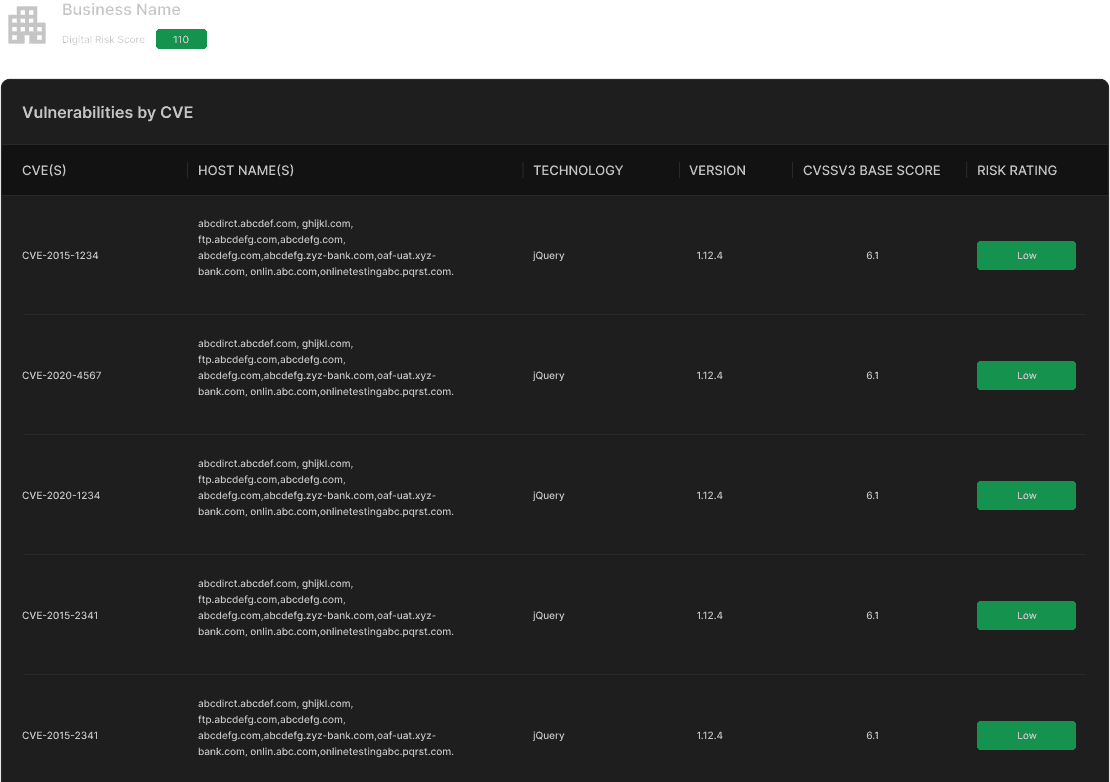Select the CVE-2020-1234 entry

tap(61, 495)
